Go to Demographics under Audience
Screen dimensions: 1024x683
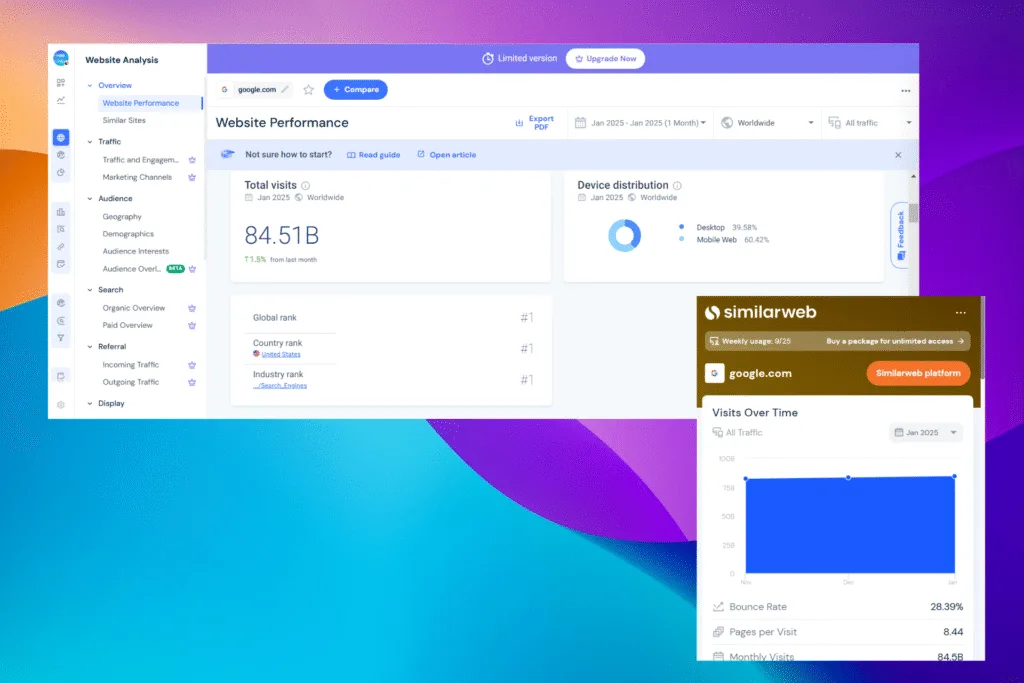pos(128,234)
